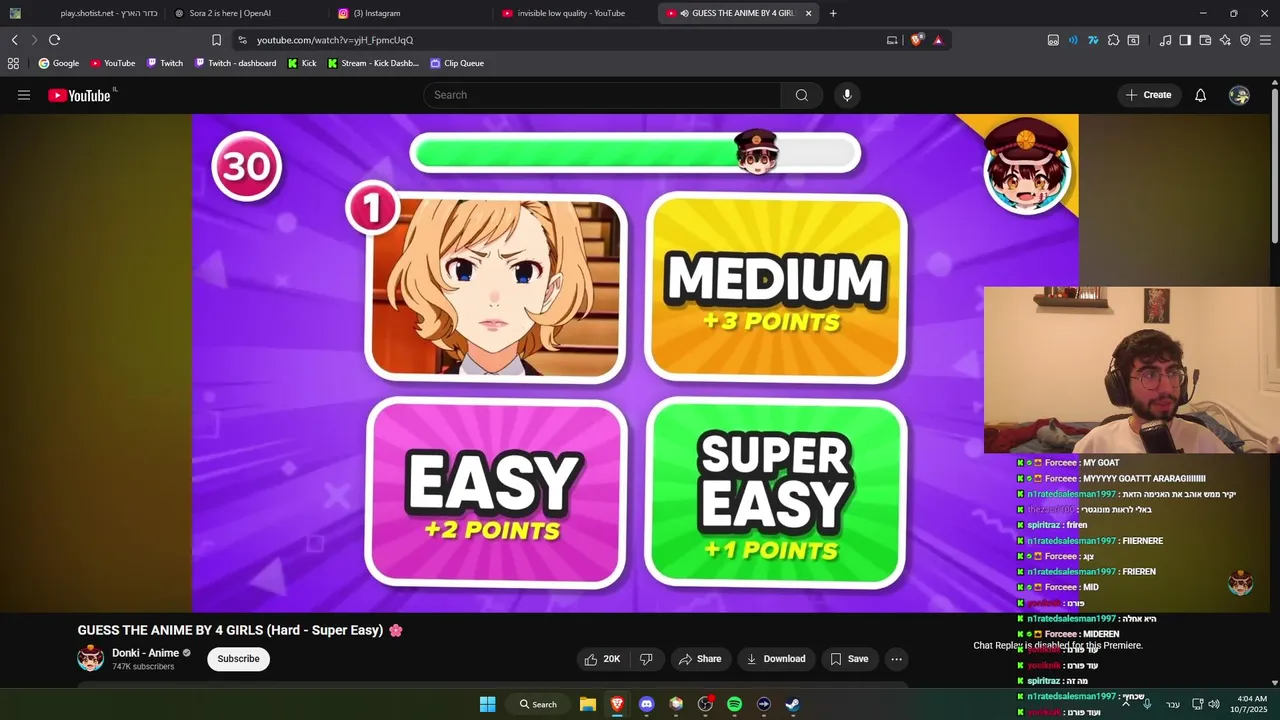Open the media control music note icon

click(1165, 40)
